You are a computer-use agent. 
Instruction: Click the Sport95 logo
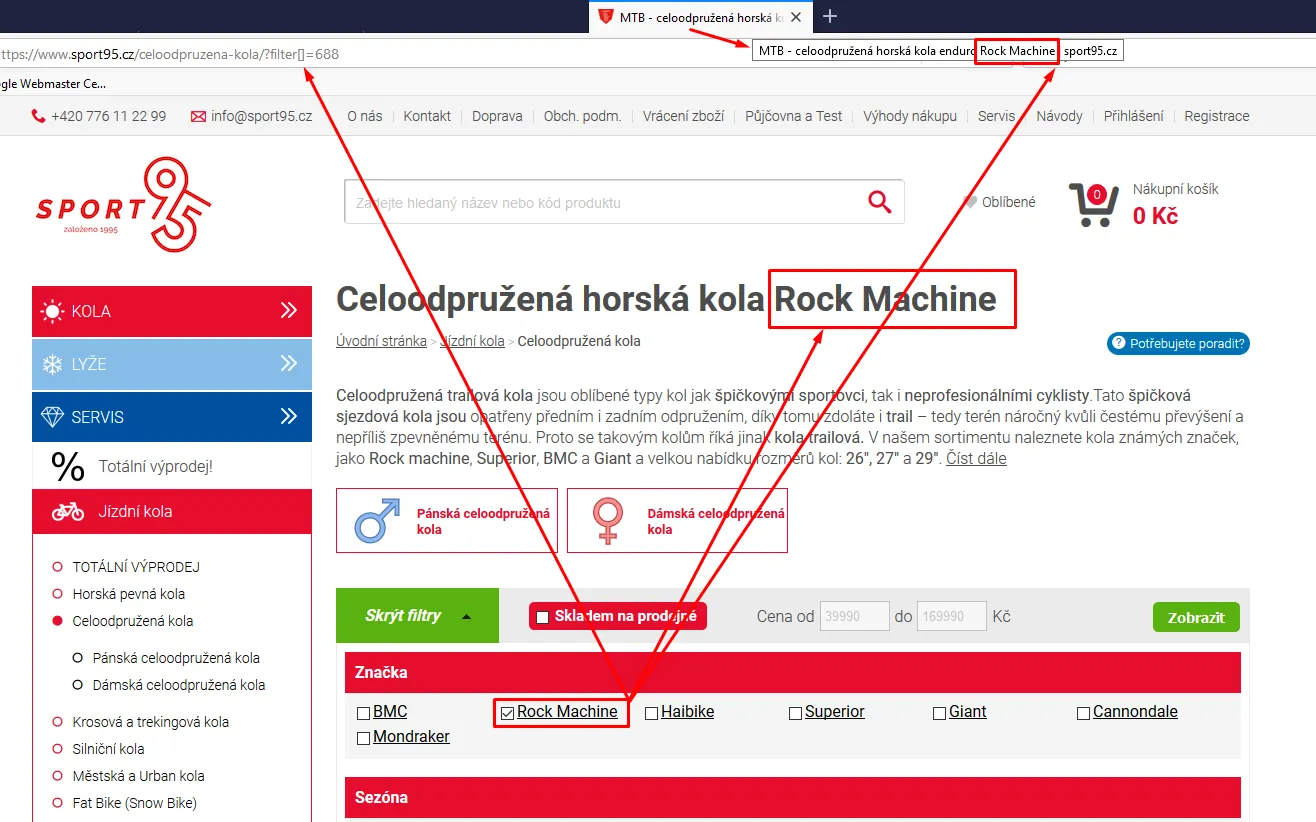(122, 204)
